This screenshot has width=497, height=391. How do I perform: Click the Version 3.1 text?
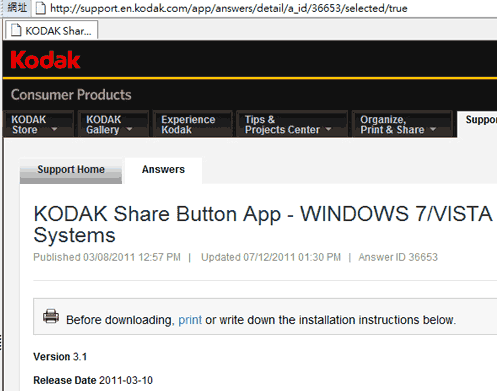click(x=60, y=357)
